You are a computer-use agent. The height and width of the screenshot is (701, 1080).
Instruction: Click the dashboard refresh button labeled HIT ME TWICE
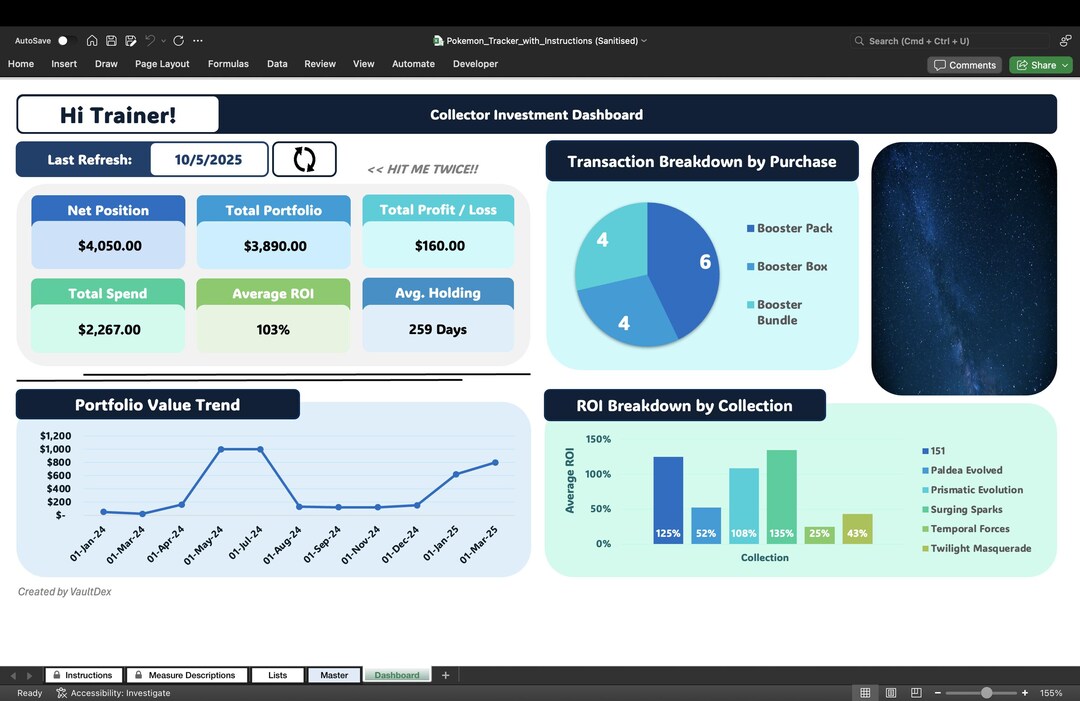[304, 158]
